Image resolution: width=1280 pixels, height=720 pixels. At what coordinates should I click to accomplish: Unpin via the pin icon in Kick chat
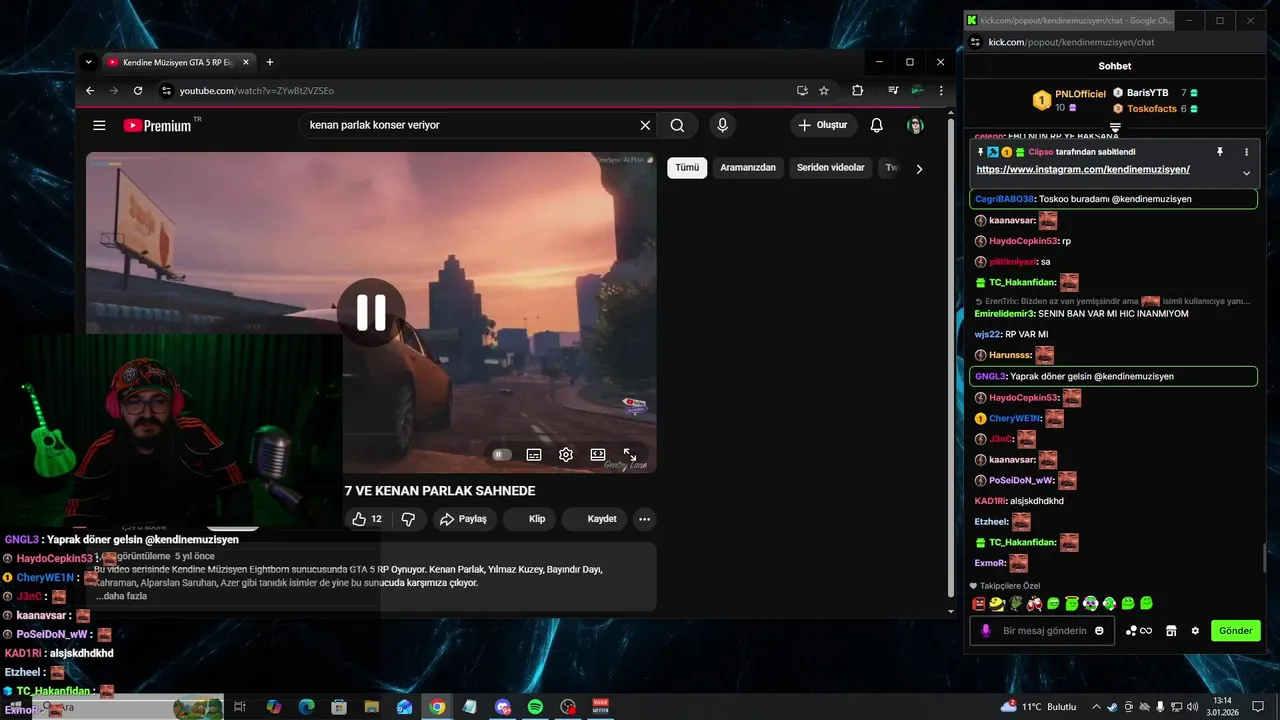(1219, 152)
